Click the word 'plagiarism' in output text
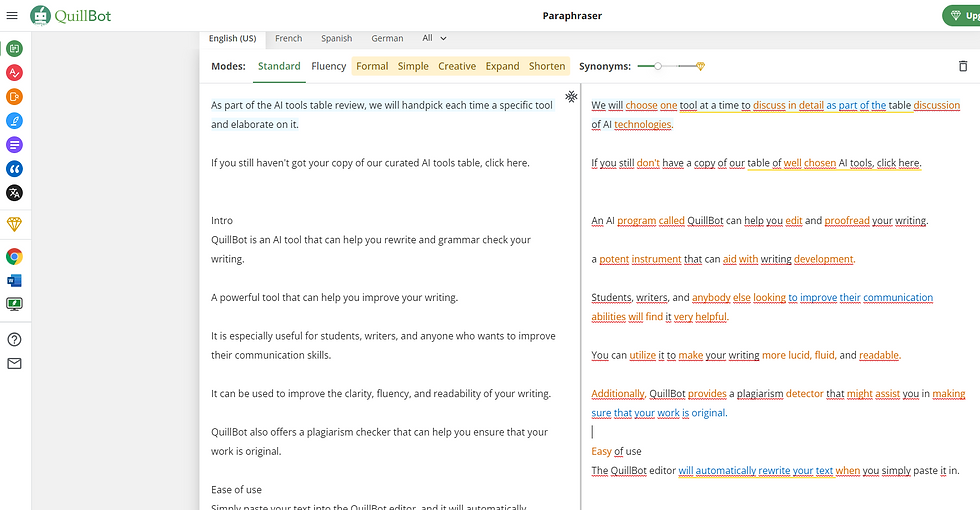Screen dimensions: 980x510 [x=760, y=394]
